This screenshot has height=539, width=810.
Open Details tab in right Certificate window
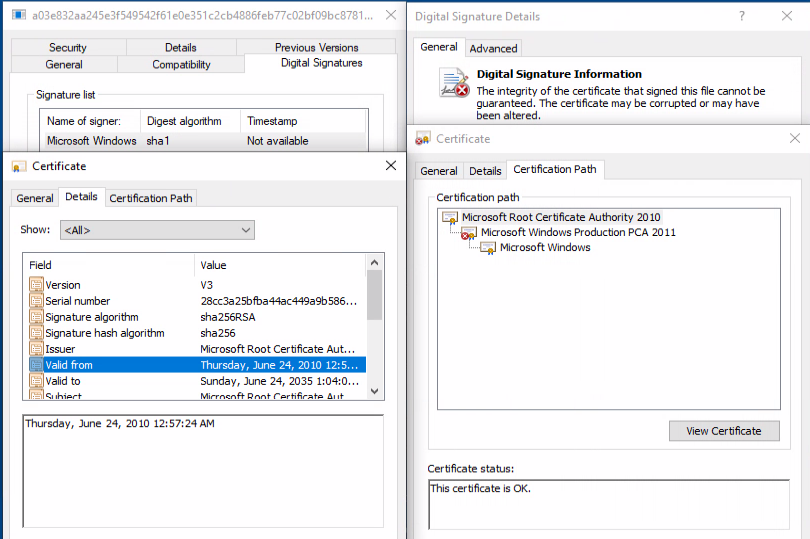pyautogui.click(x=485, y=171)
